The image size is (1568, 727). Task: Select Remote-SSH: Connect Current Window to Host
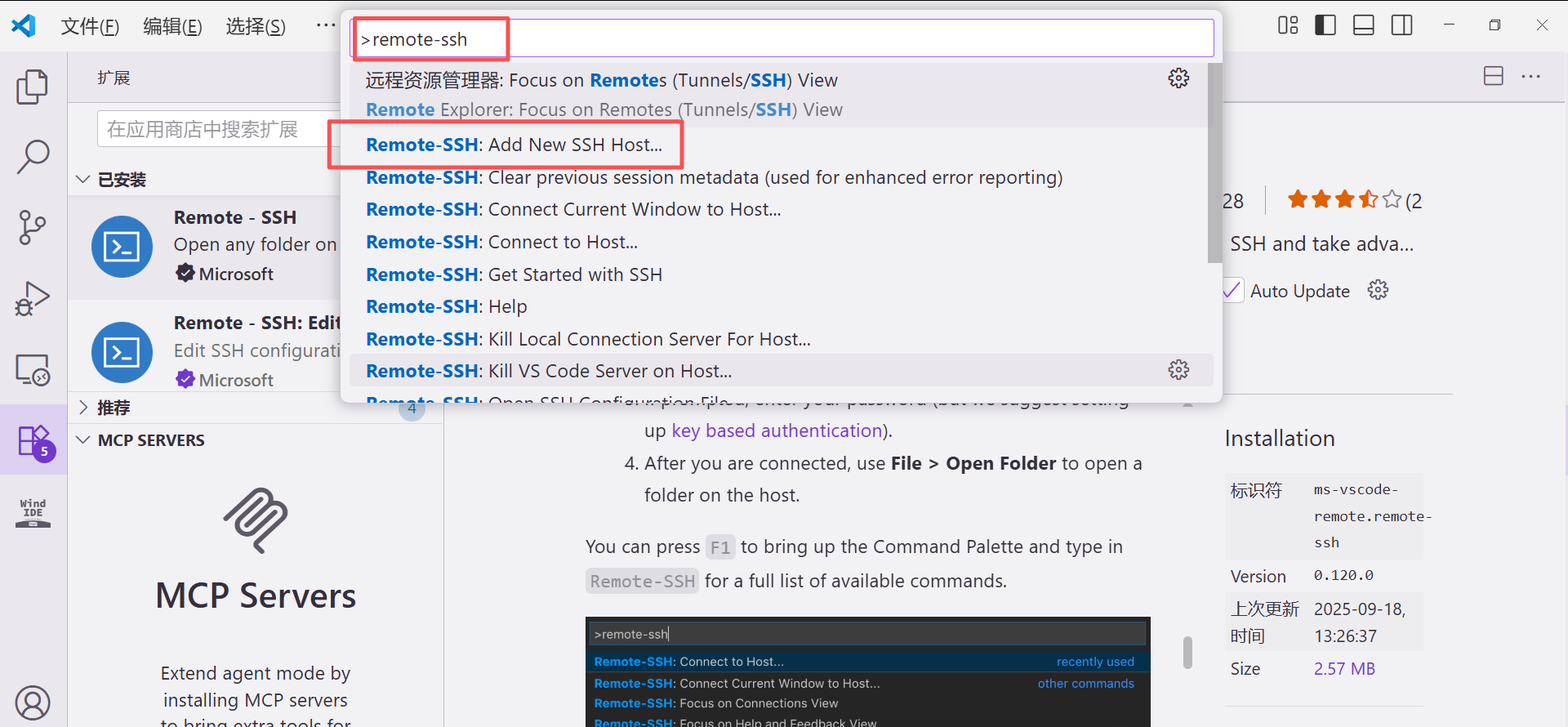coord(781,209)
